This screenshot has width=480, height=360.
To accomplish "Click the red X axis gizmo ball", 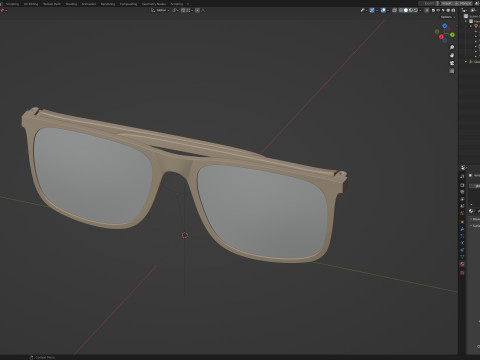I will [441, 37].
